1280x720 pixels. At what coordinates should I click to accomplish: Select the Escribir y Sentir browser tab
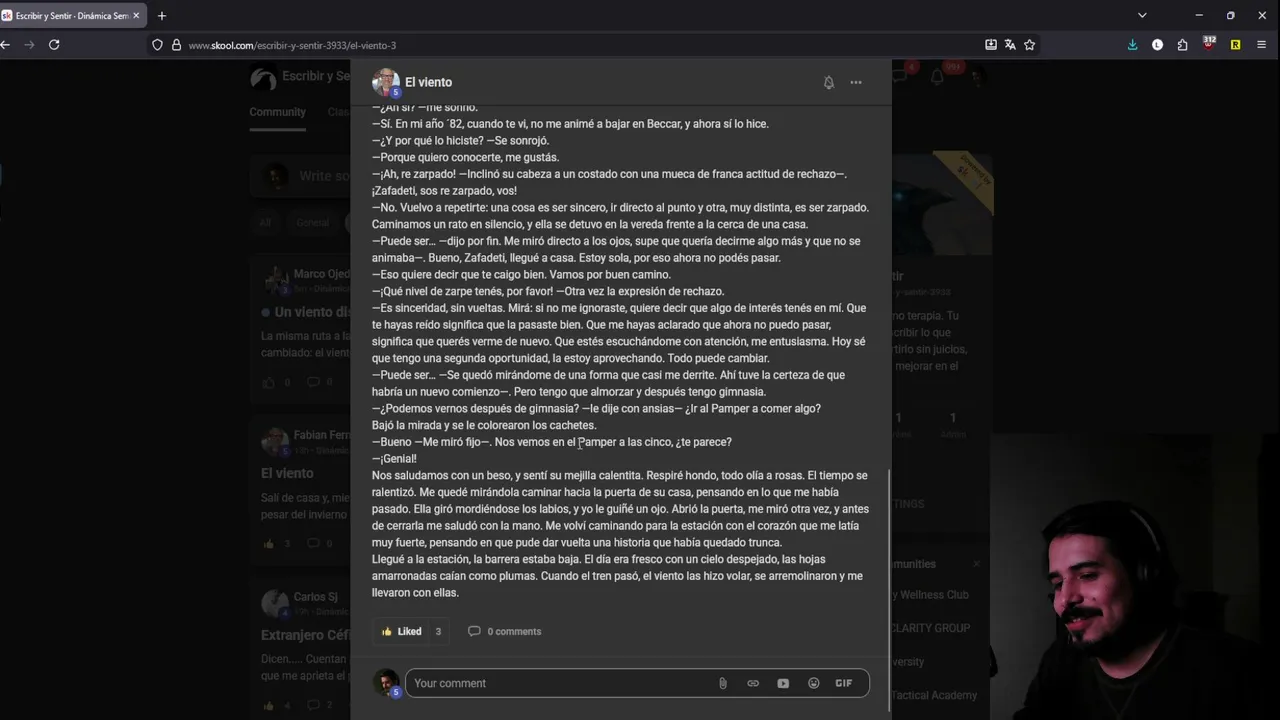click(73, 15)
